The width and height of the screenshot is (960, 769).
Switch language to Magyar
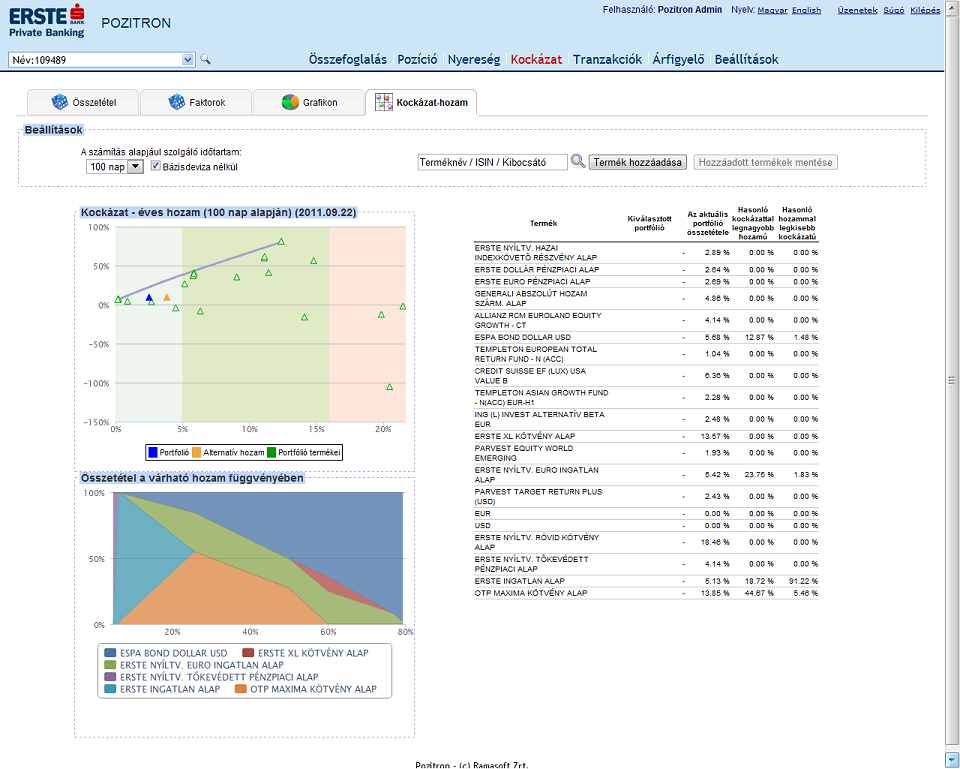pyautogui.click(x=773, y=10)
